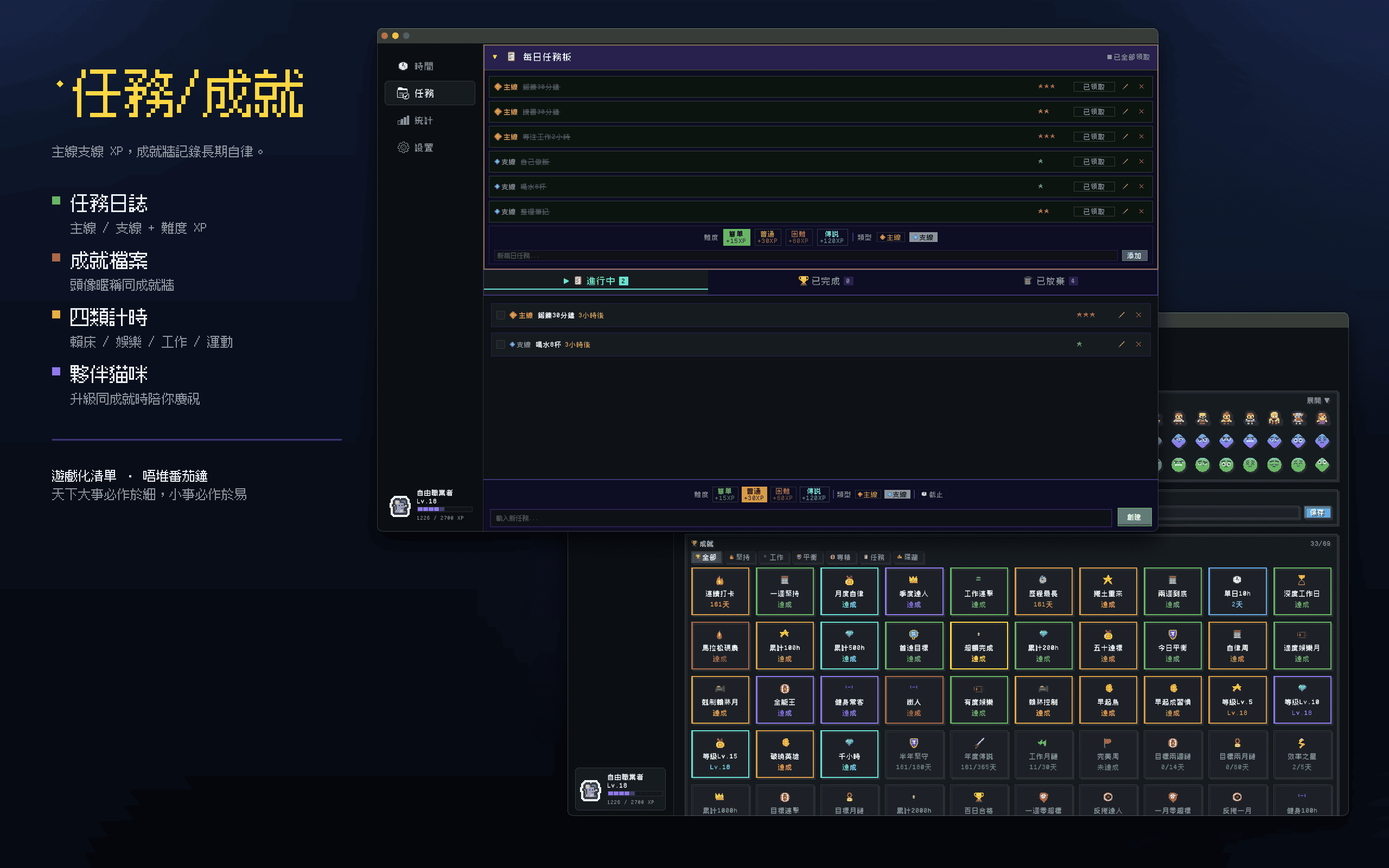Click the 創建 button

1134,517
